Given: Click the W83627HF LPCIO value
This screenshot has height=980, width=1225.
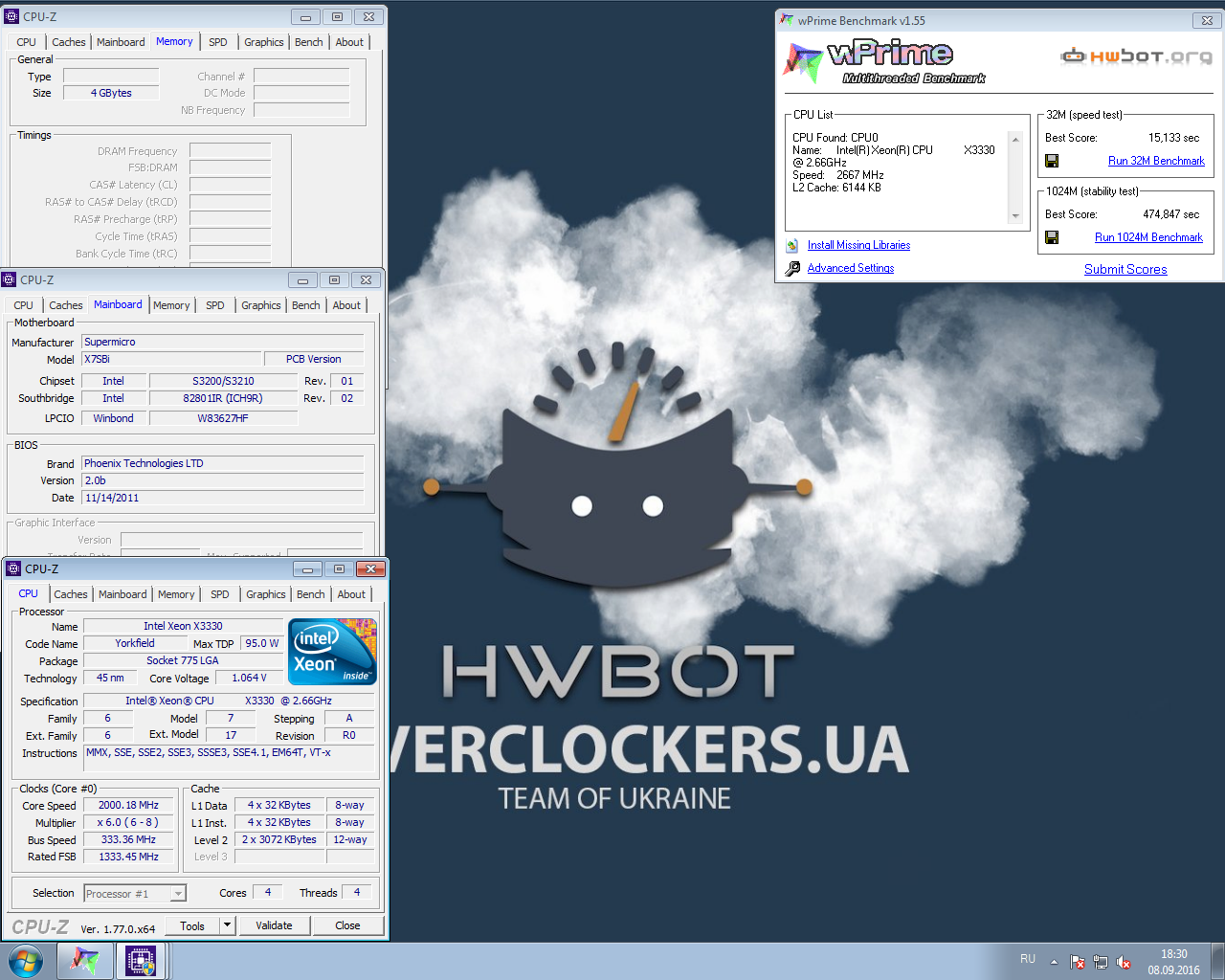Looking at the screenshot, I should coord(223,418).
